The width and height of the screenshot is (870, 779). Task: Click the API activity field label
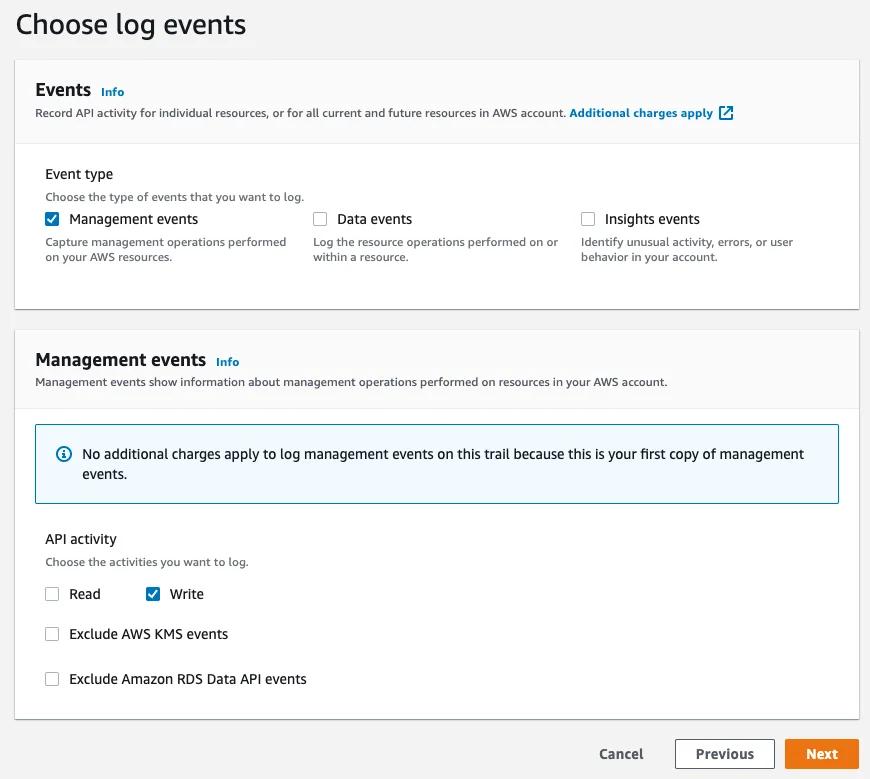81,539
